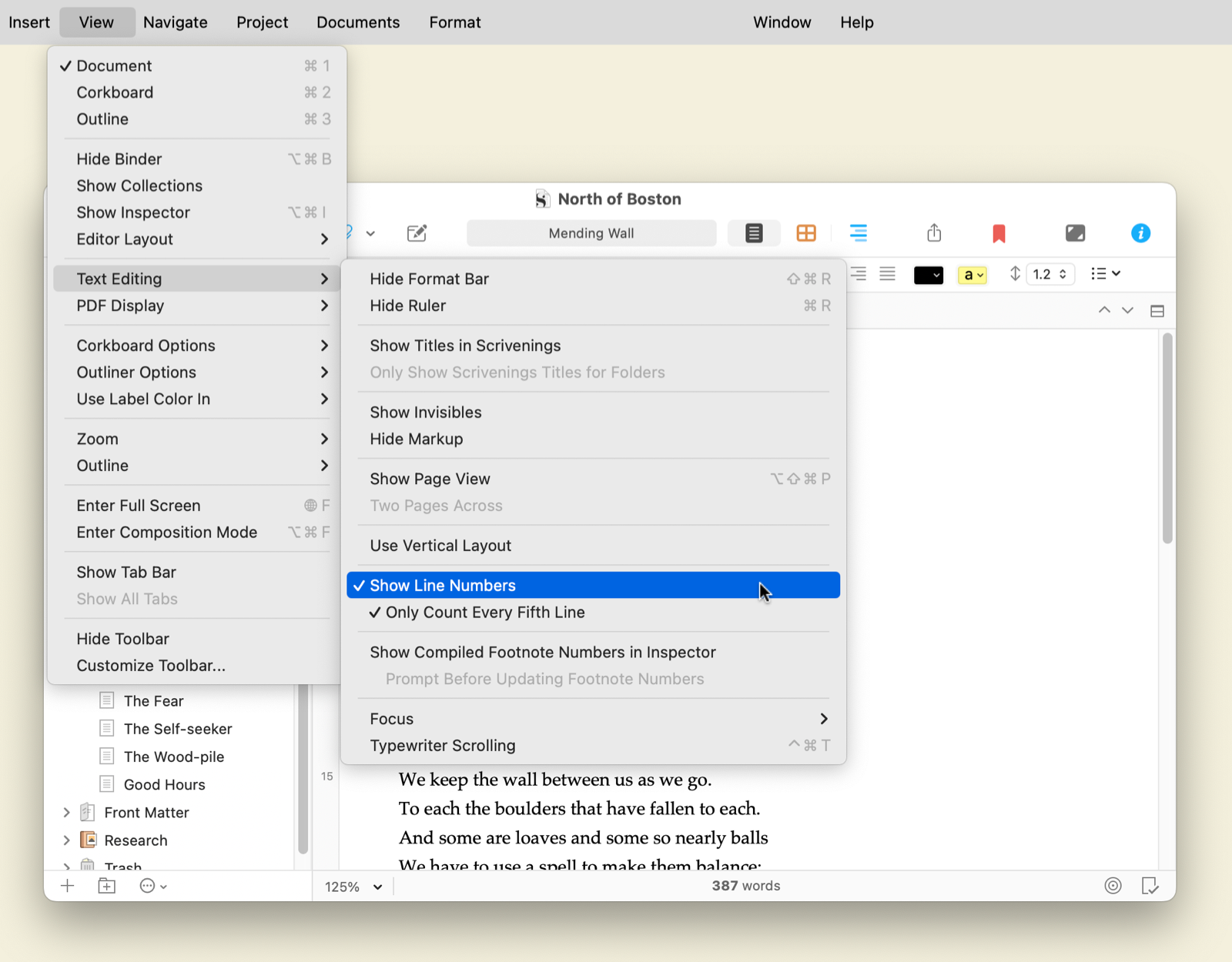Enable Typewriter Scrolling option
1232x962 pixels.
(443, 746)
